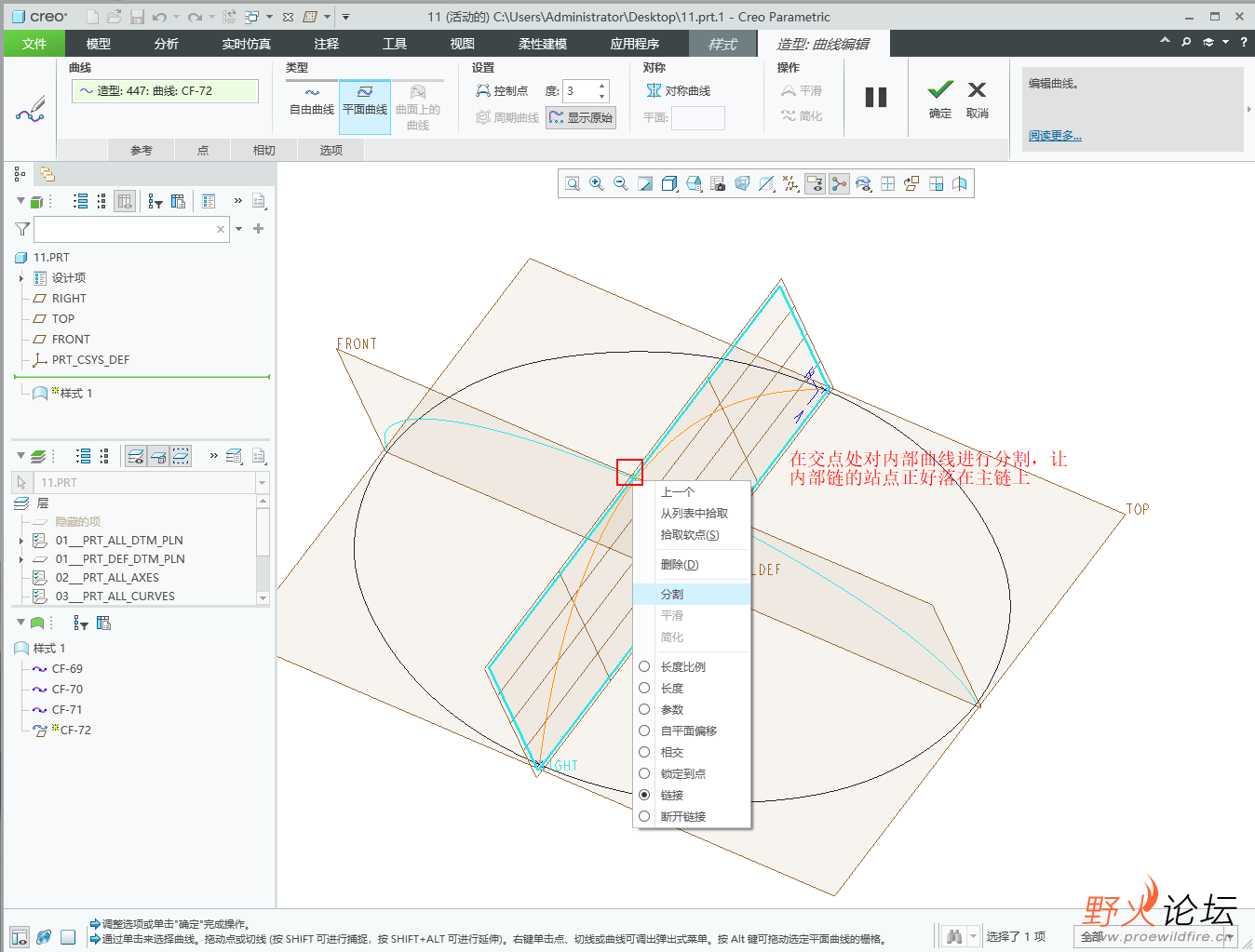Toggle spin center icon in graphics toolbar
Image resolution: width=1255 pixels, height=952 pixels.
point(839,184)
